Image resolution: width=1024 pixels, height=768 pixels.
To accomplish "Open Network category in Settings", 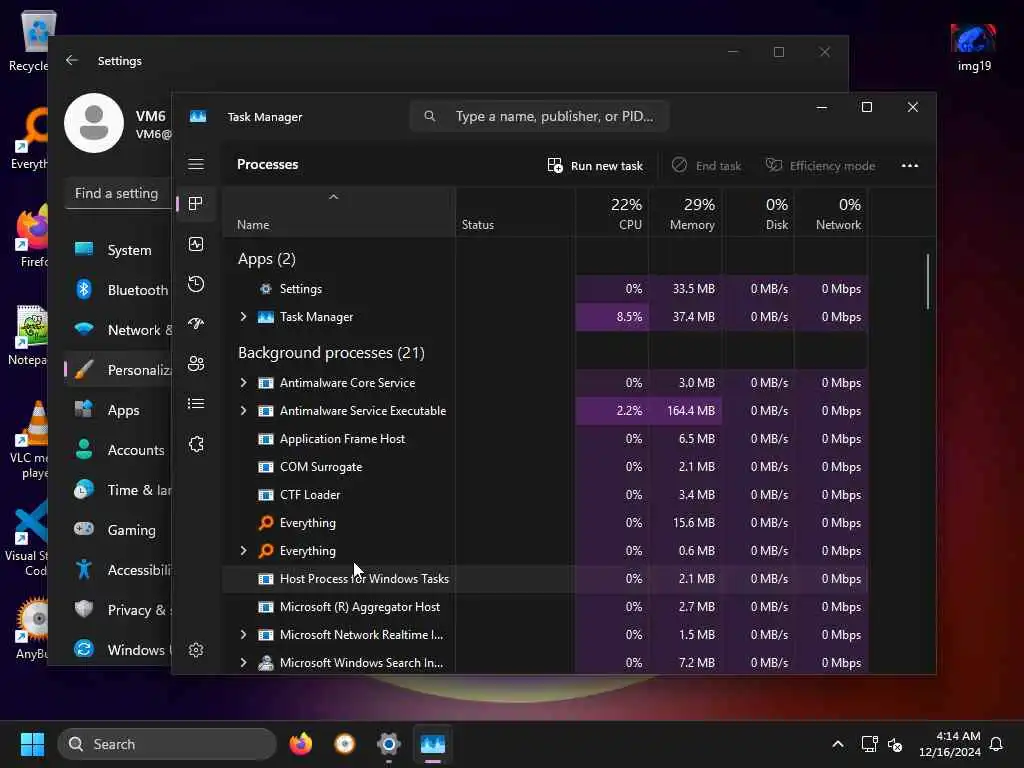I will tap(118, 330).
